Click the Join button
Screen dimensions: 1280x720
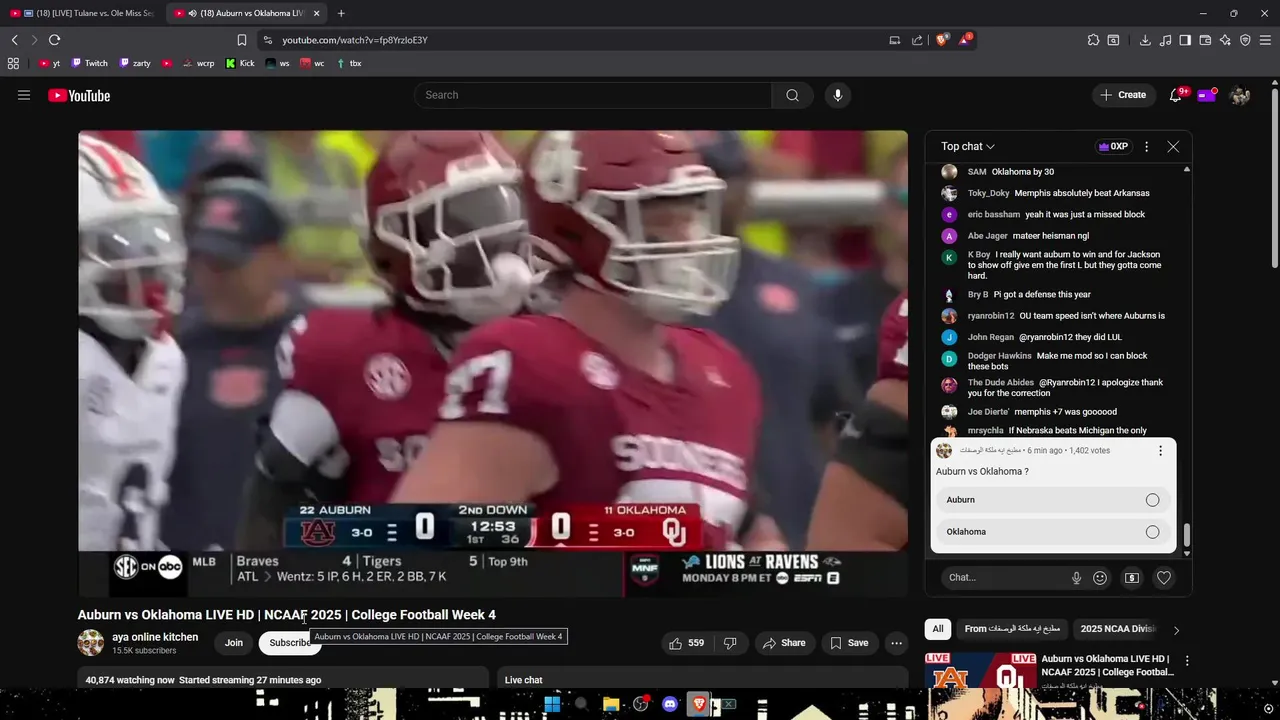pyautogui.click(x=234, y=643)
